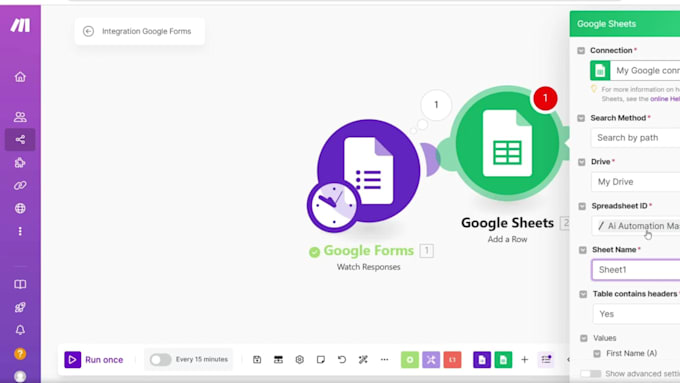Click the purple Google Forms favorite icon in the toolbar

(482, 360)
